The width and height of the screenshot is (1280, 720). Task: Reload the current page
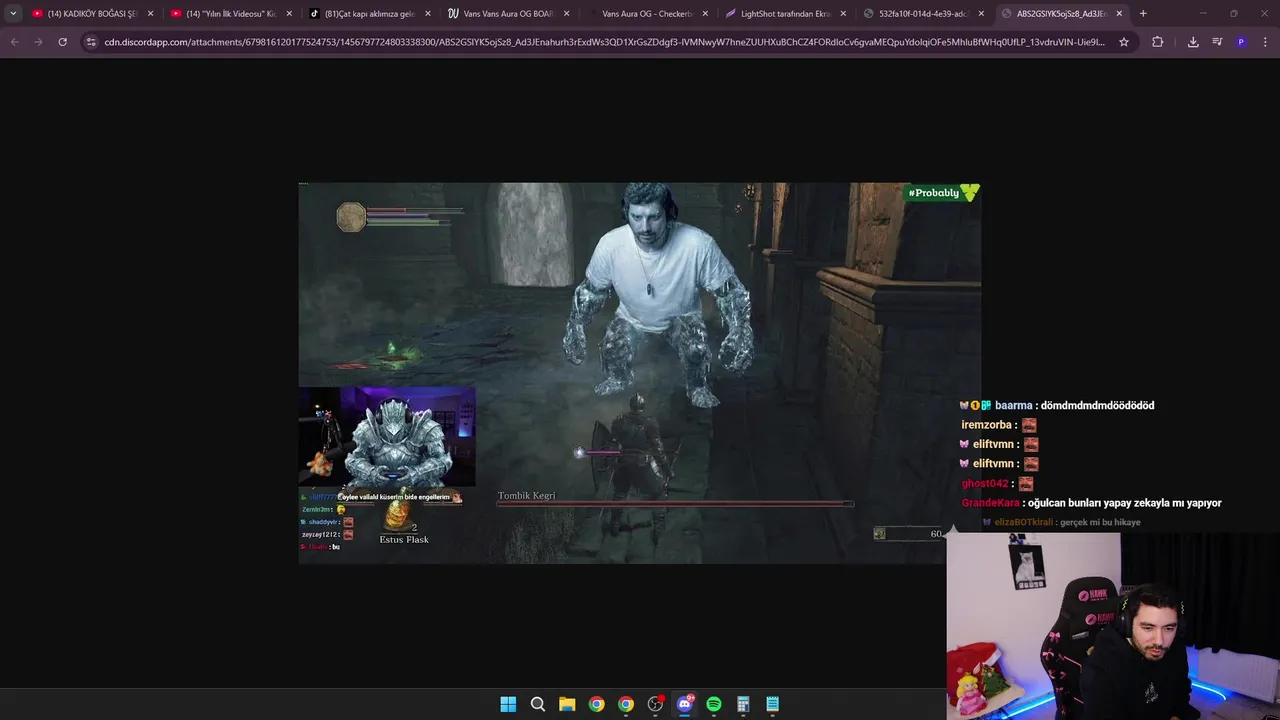pyautogui.click(x=62, y=42)
